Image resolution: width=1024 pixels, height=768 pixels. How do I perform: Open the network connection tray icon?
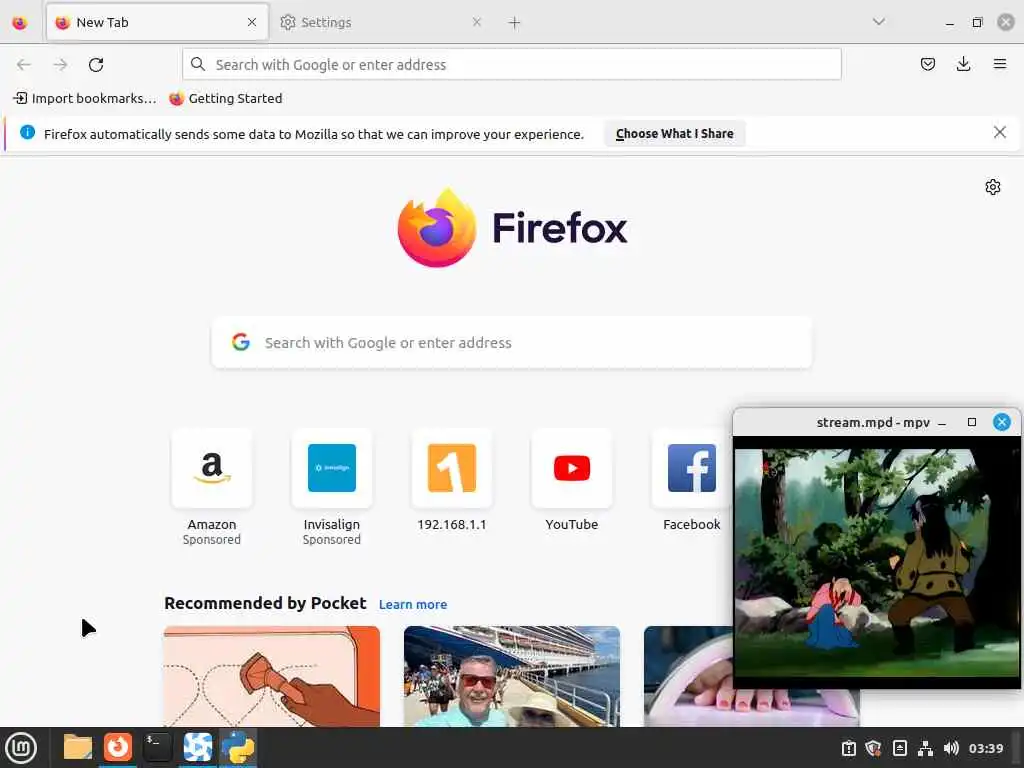[925, 748]
